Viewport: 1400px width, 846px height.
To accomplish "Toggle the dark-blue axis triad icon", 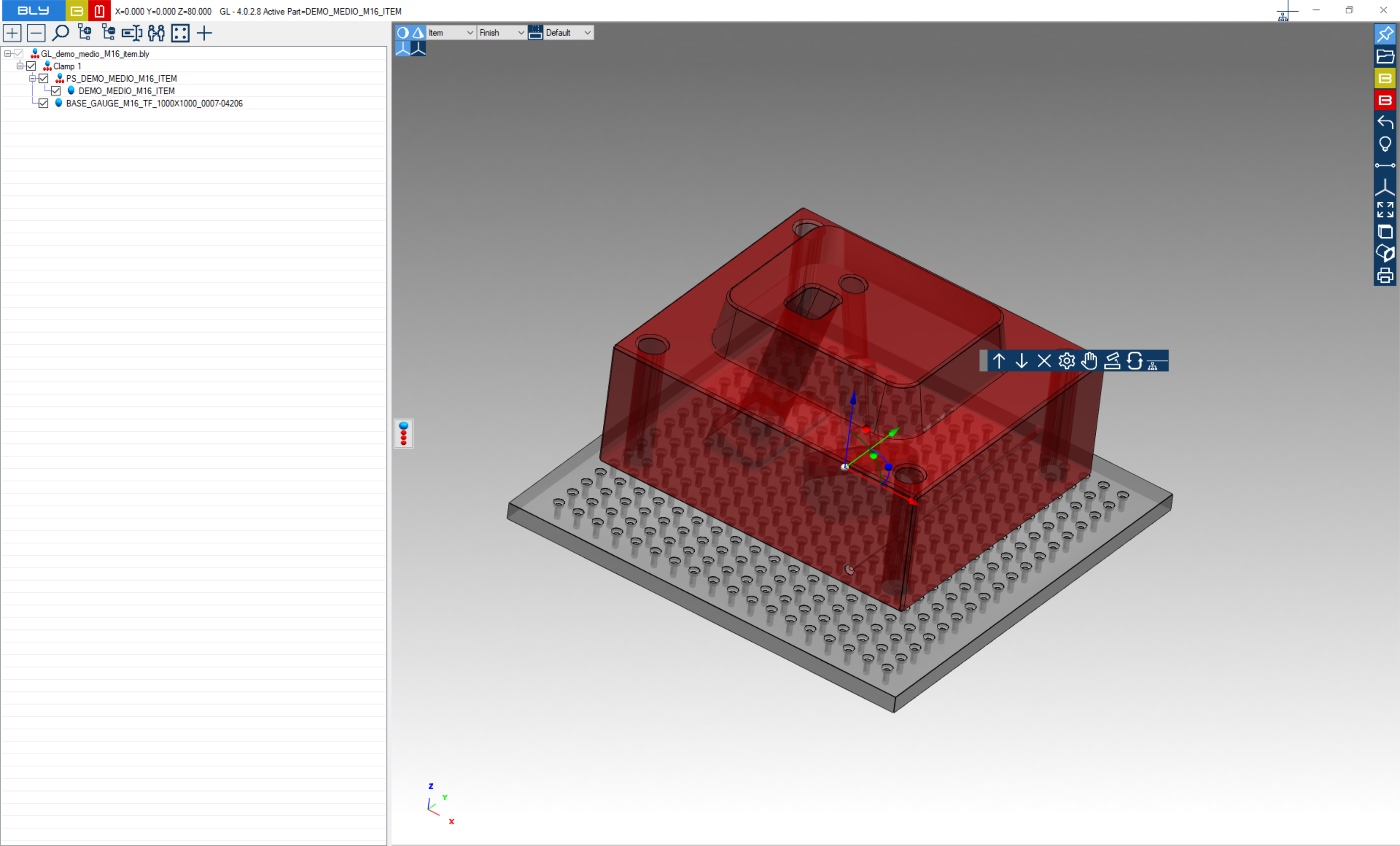I will (418, 48).
